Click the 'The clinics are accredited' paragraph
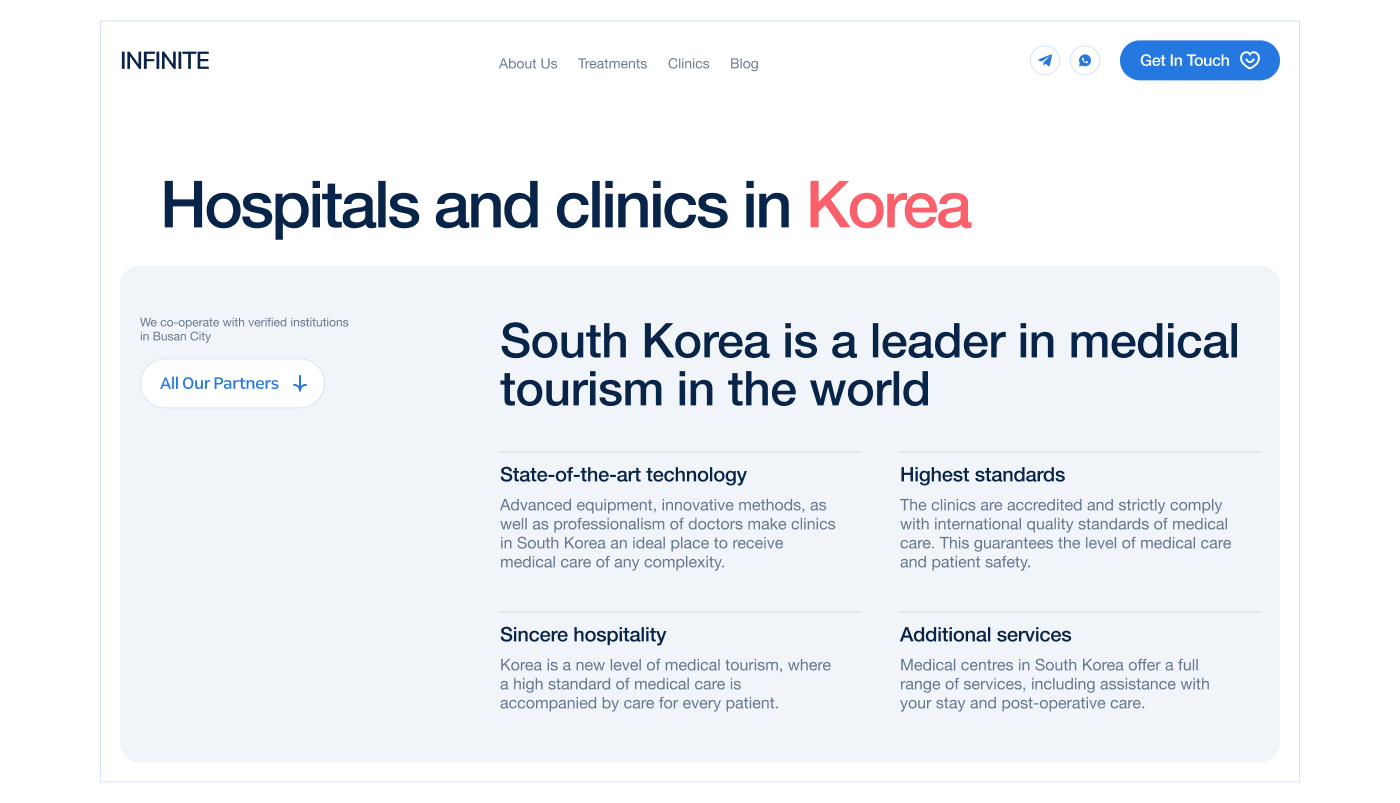Viewport: 1400px width, 803px height. 1066,534
